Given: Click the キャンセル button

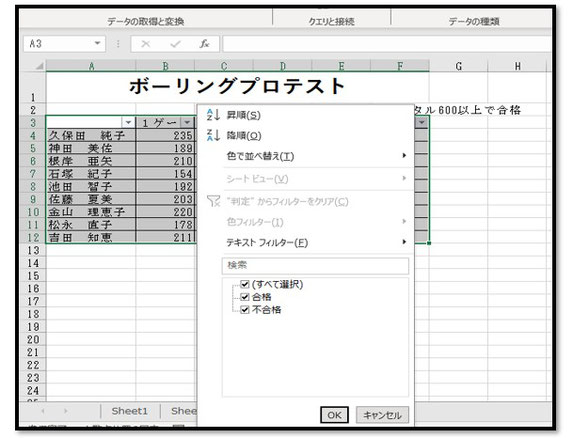Looking at the screenshot, I should [382, 415].
